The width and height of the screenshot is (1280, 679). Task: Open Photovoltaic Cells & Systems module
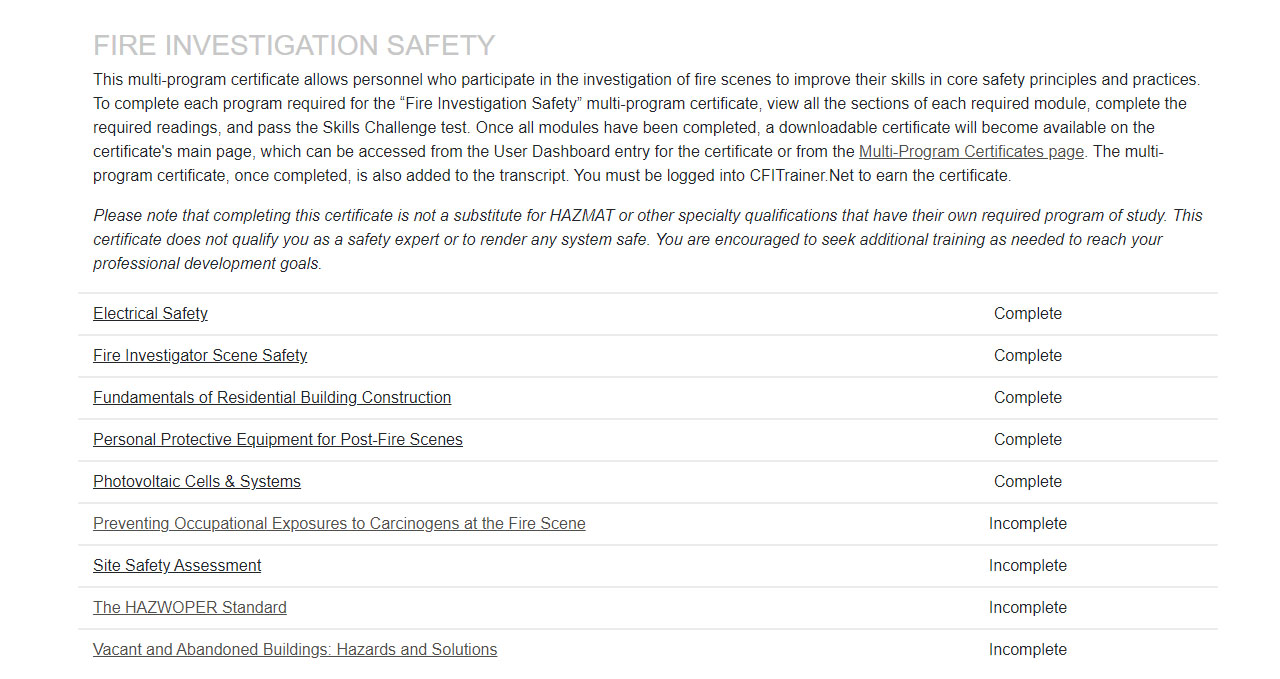[x=197, y=481]
